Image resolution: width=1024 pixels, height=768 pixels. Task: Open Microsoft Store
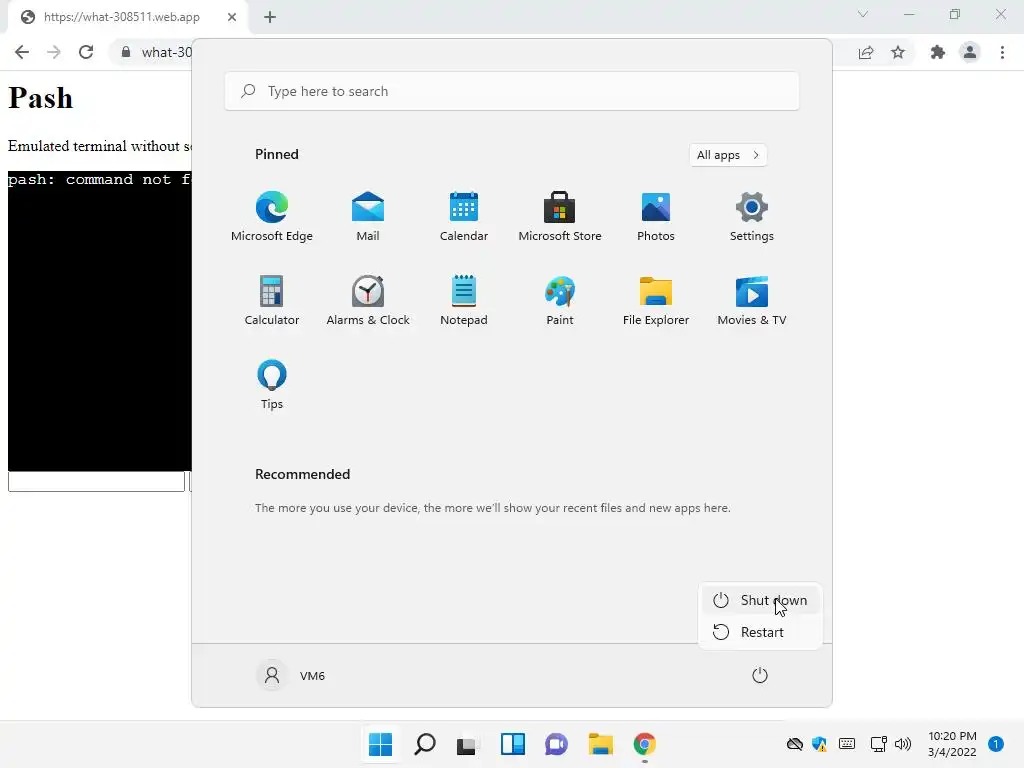click(x=560, y=217)
